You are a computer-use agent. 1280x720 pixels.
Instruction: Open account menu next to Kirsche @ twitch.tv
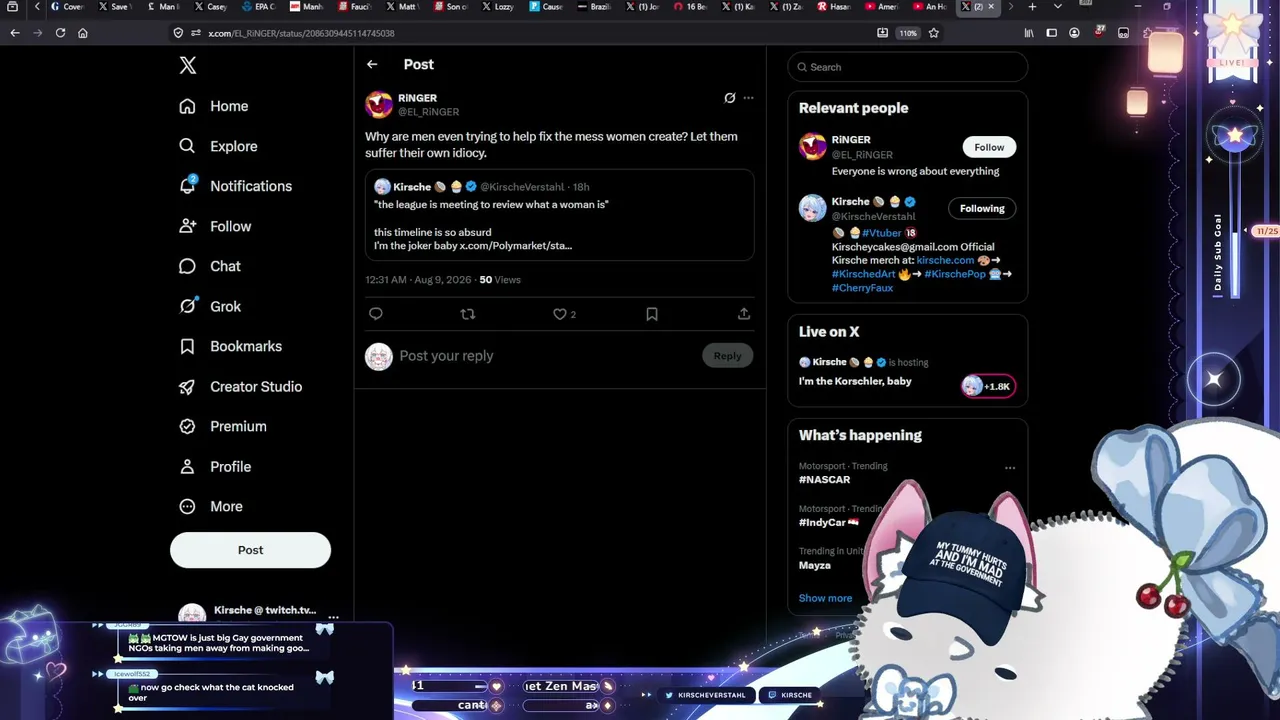[333, 617]
